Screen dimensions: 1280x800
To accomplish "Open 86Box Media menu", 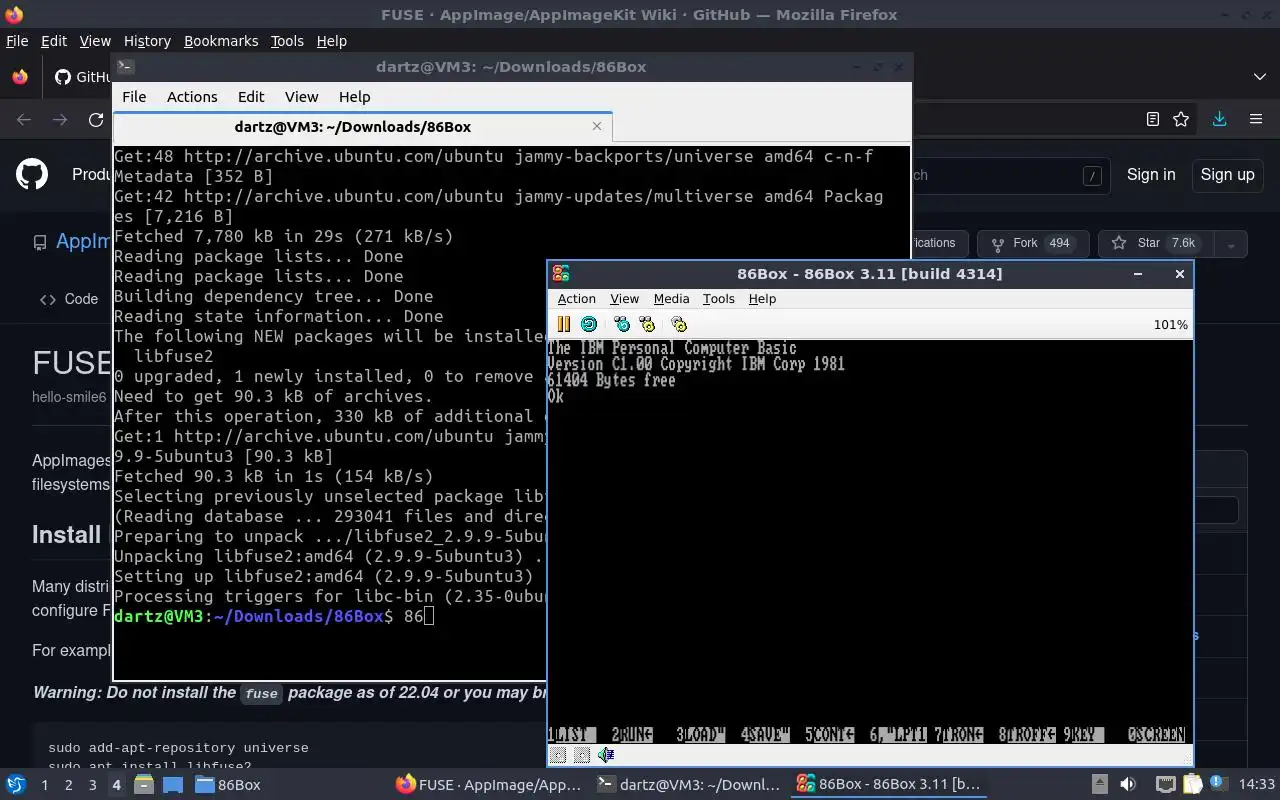I will (x=671, y=299).
